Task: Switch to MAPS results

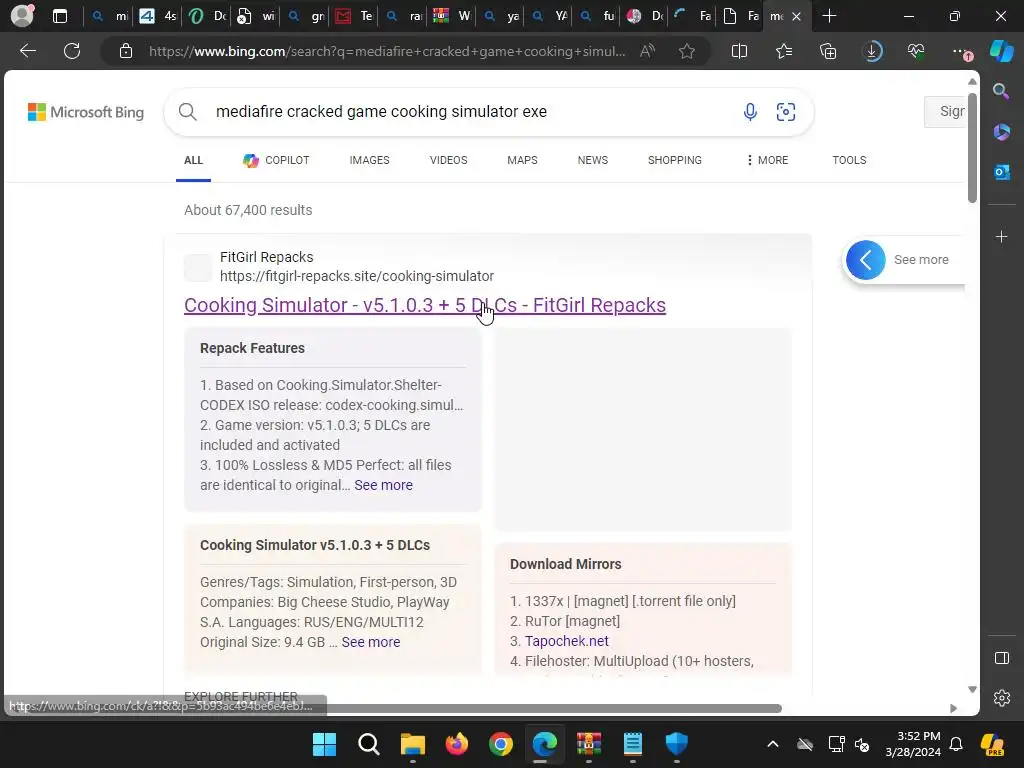Action: (x=522, y=160)
